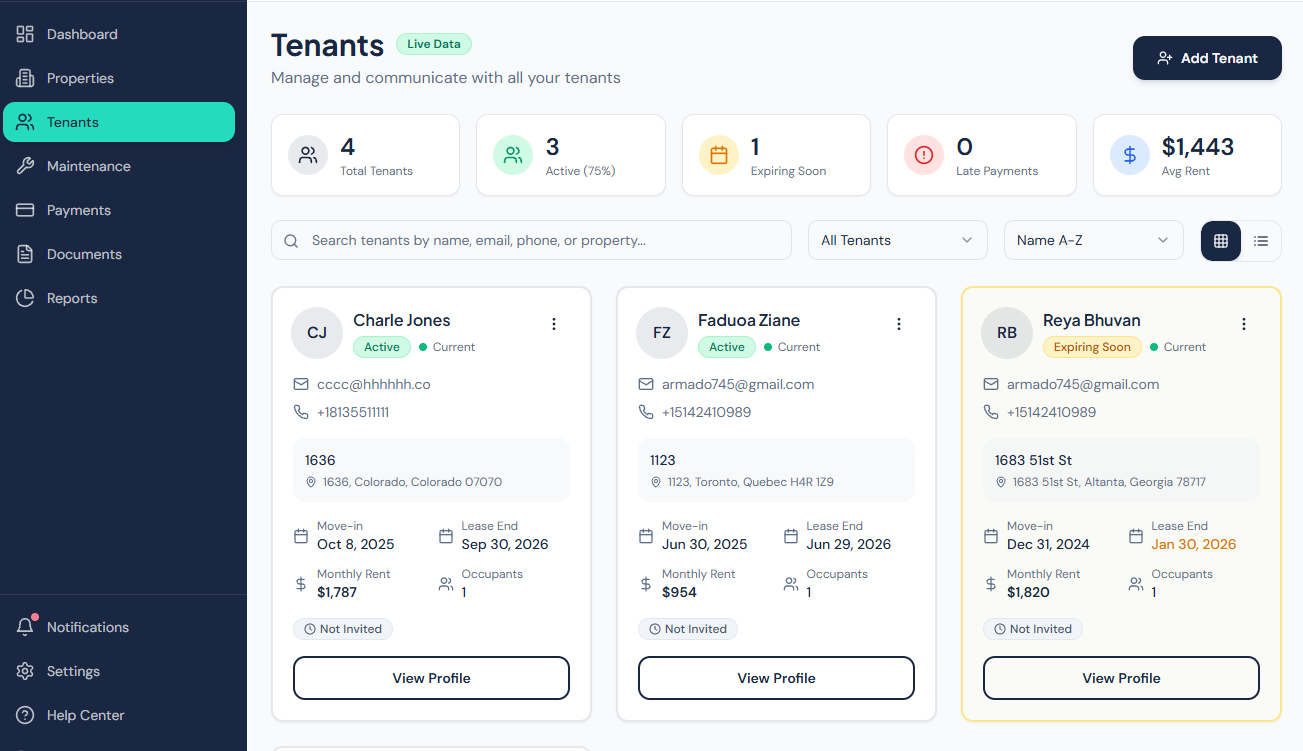Image resolution: width=1303 pixels, height=751 pixels.
Task: Expand the Name A-Z sort dropdown
Action: (1092, 240)
